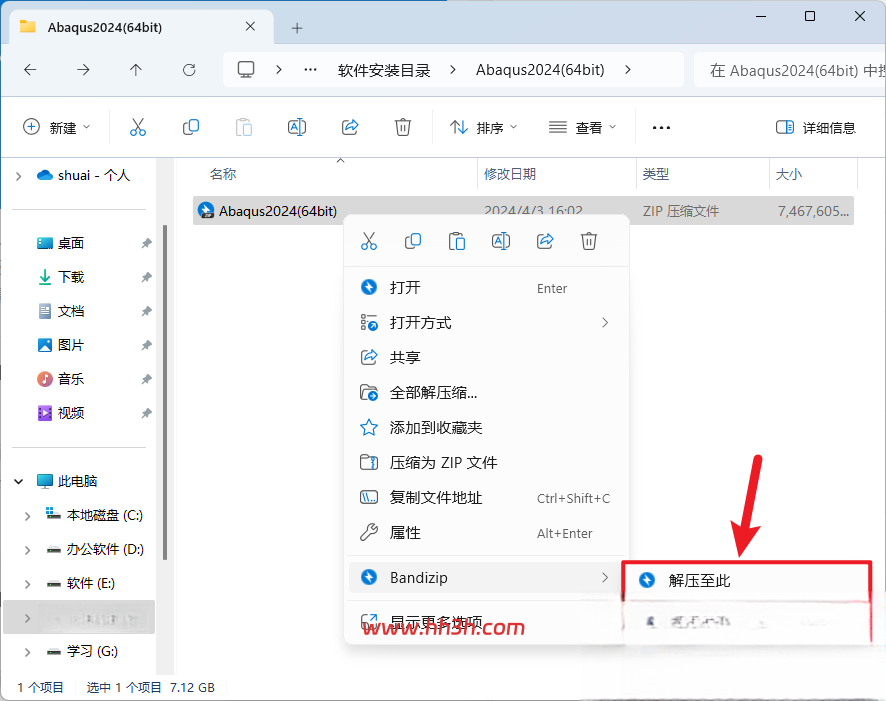Open 视频 in the sidebar
The width and height of the screenshot is (886, 701).
[x=71, y=413]
